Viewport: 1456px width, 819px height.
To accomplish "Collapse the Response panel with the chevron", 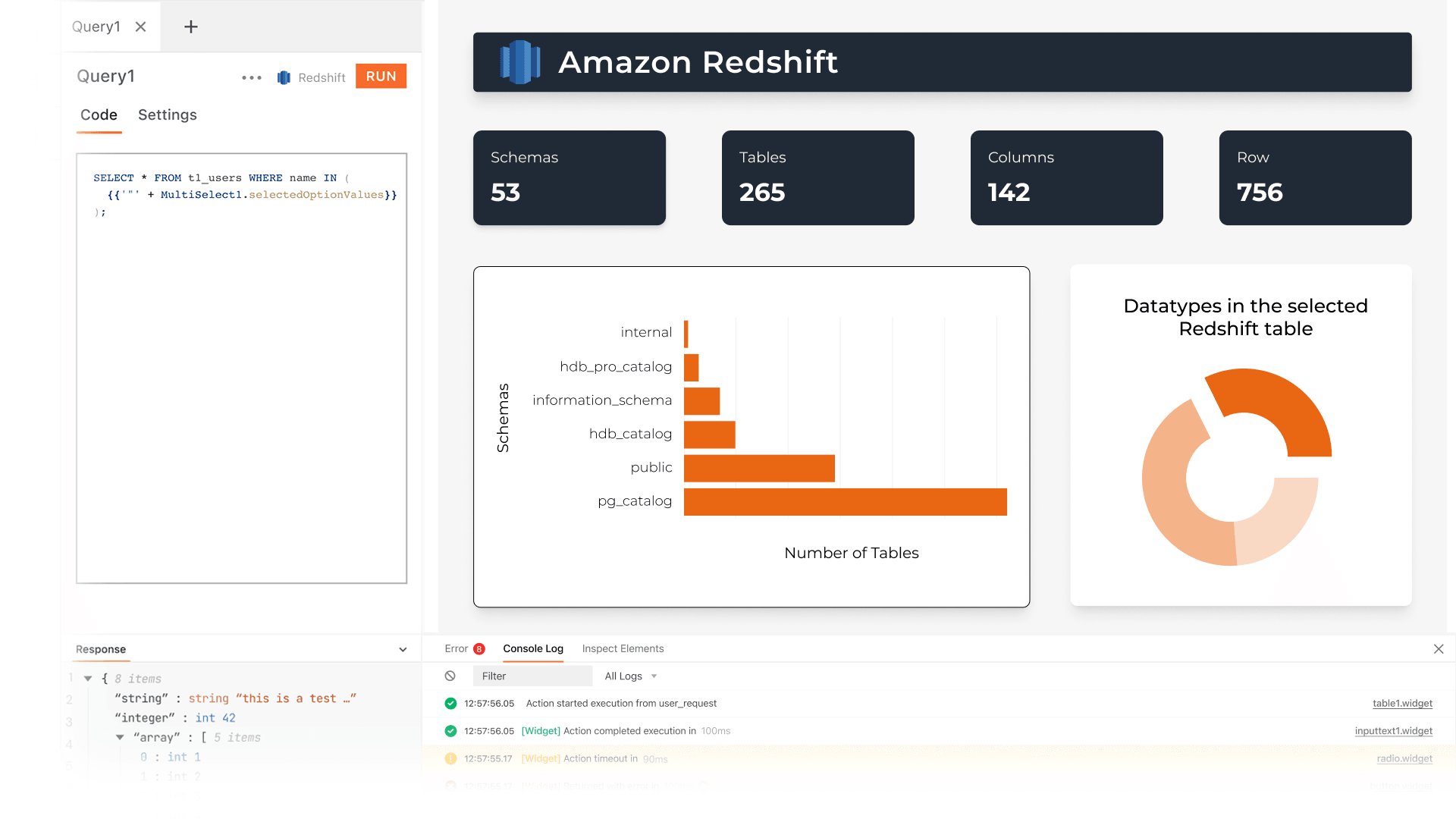I will point(403,649).
